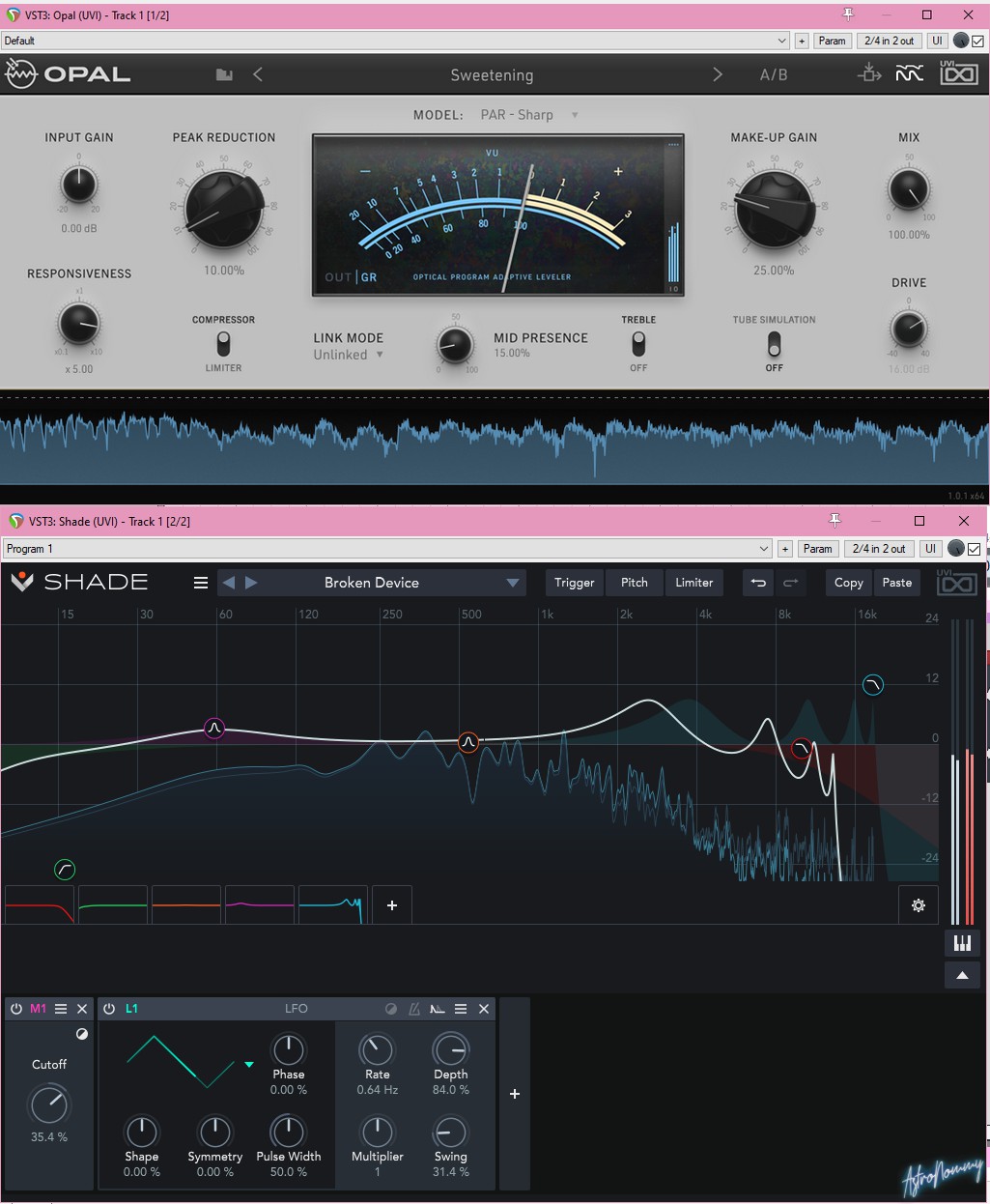
Task: Switch on Tube Simulation
Action: click(x=774, y=344)
